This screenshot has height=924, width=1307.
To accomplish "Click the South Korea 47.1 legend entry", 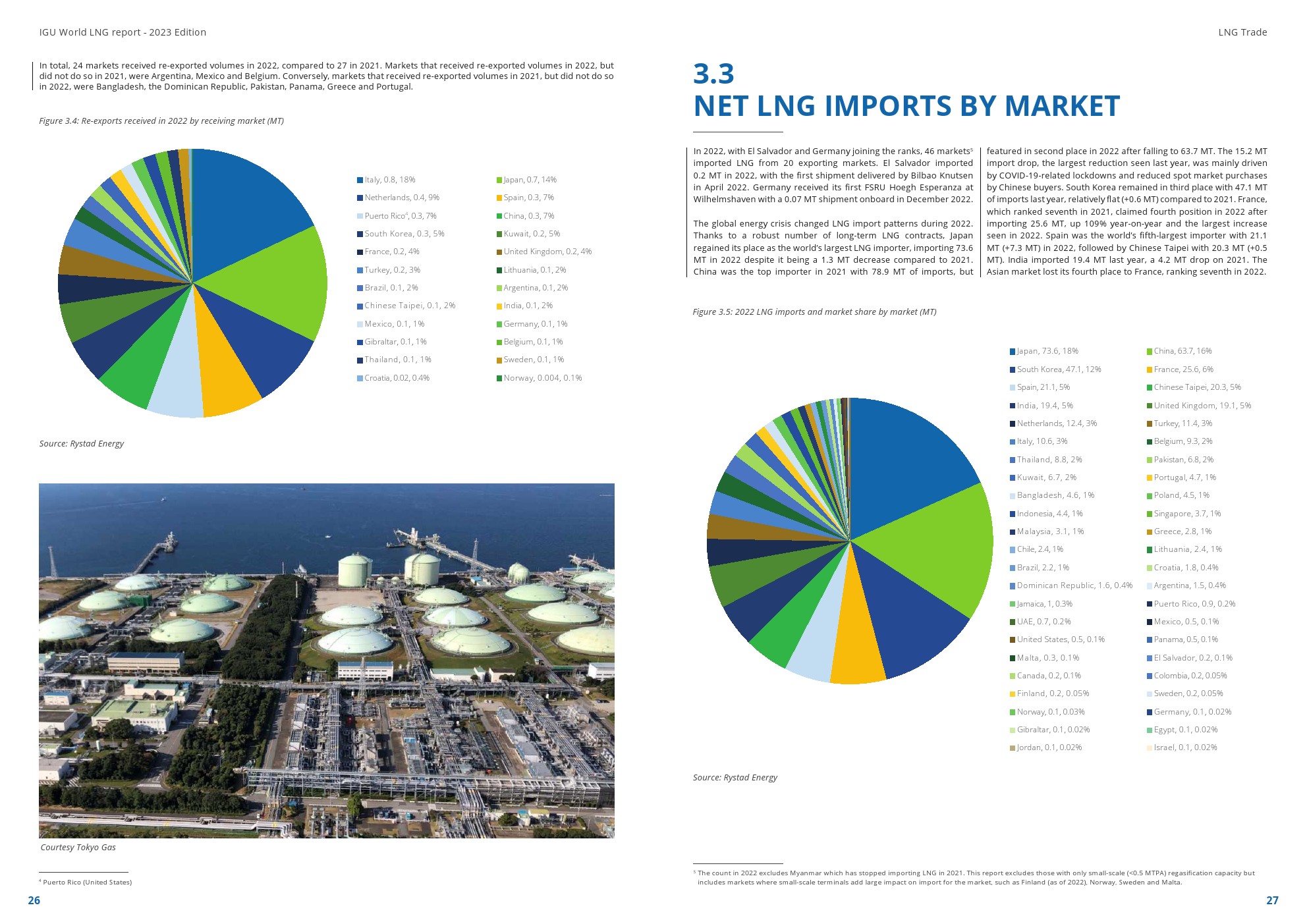I will pos(1058,369).
